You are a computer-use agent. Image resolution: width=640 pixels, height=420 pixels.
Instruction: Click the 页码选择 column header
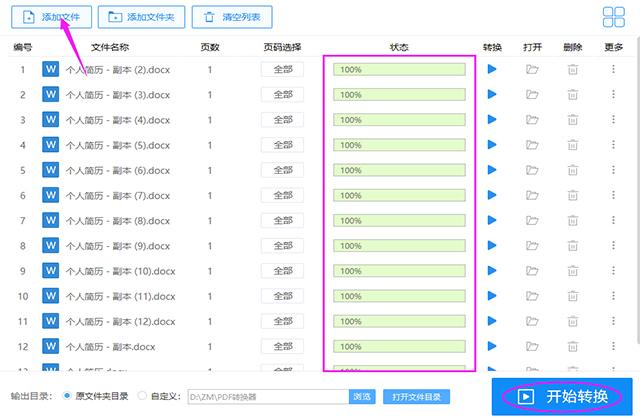pos(282,47)
